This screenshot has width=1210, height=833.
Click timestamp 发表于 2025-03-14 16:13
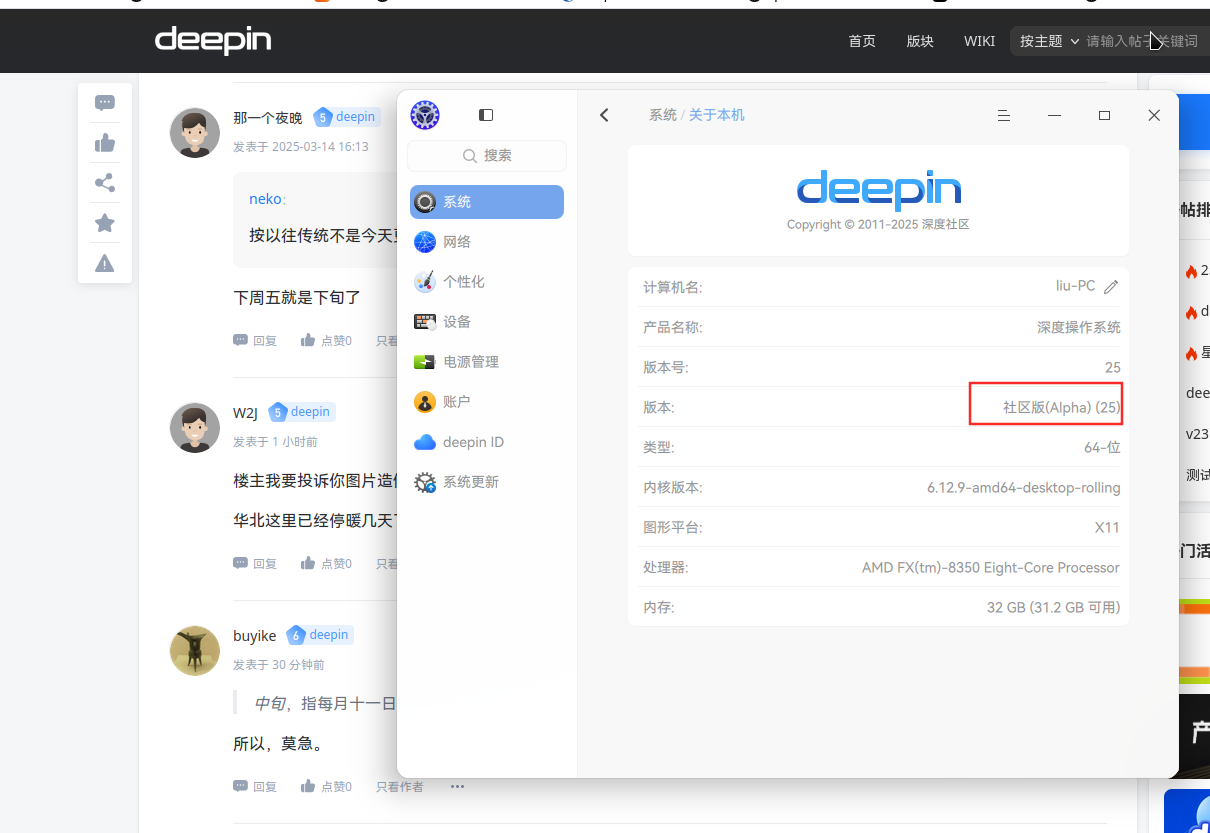301,146
